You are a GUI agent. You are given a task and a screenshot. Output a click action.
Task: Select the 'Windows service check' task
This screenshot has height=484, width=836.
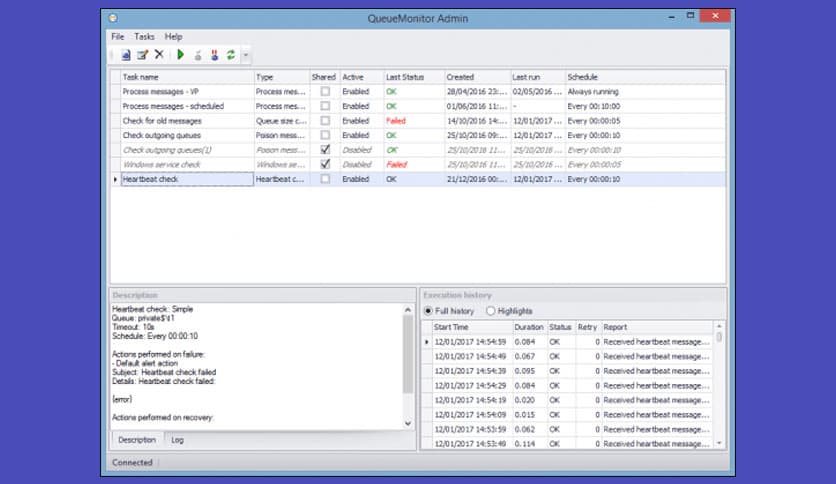417,164
